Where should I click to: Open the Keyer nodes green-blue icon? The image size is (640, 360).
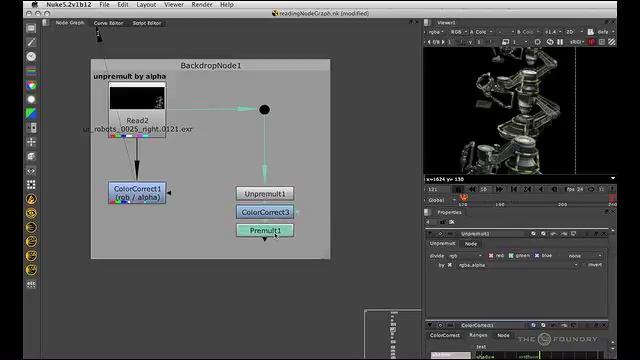point(31,114)
